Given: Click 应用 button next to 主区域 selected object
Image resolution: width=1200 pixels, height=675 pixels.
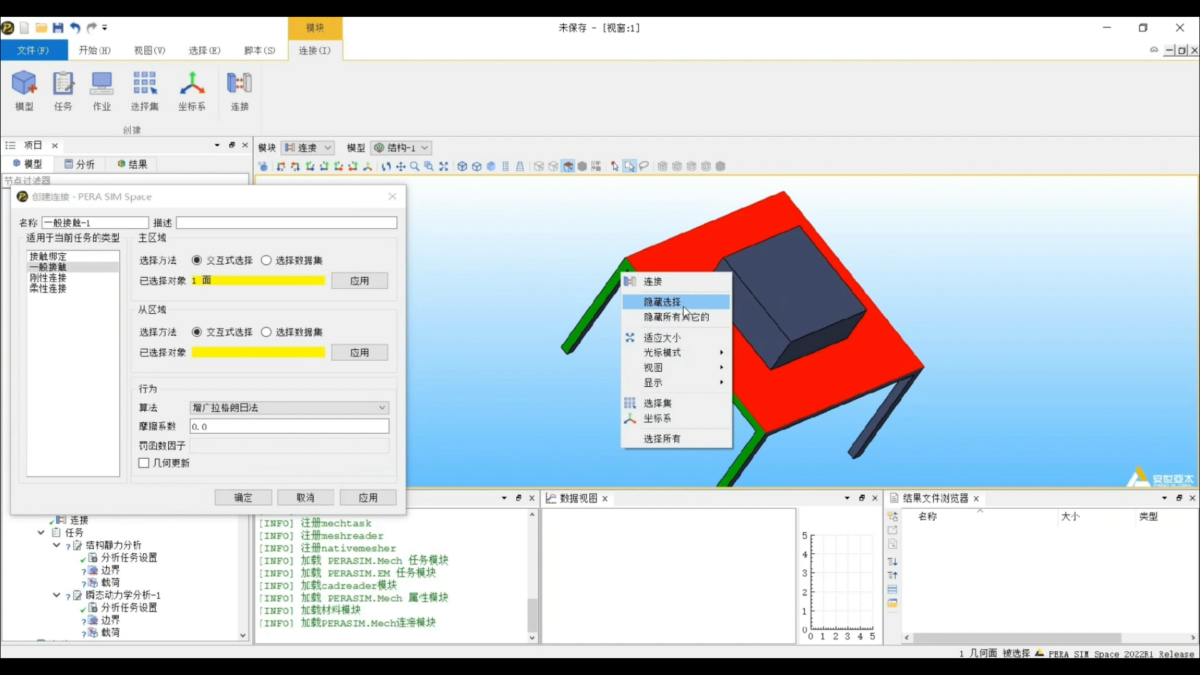Looking at the screenshot, I should point(359,281).
